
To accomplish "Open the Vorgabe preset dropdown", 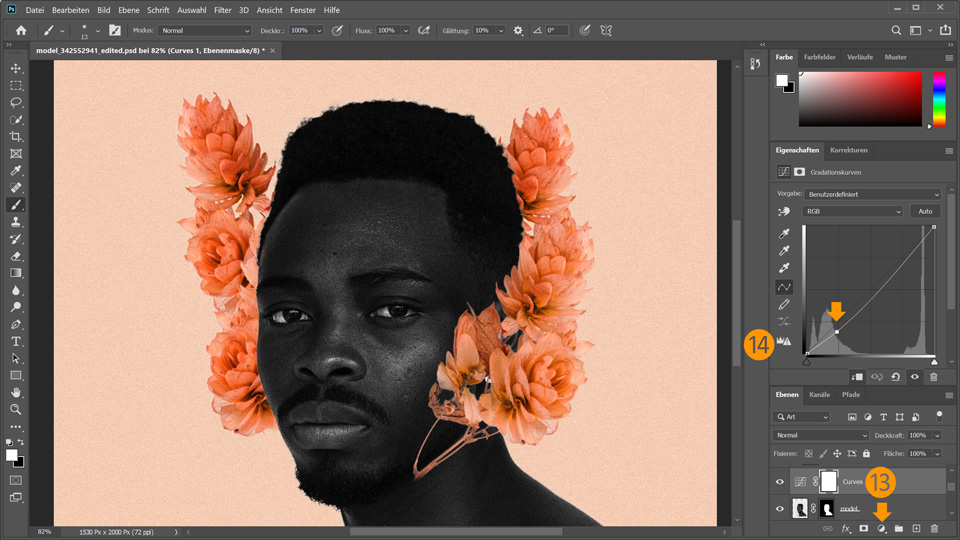I will tap(873, 194).
